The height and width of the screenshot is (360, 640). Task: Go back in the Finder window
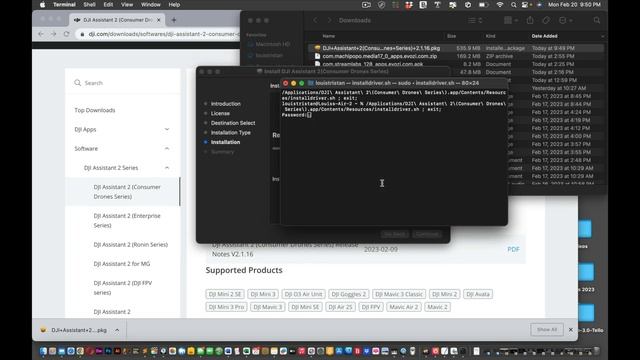coord(316,20)
